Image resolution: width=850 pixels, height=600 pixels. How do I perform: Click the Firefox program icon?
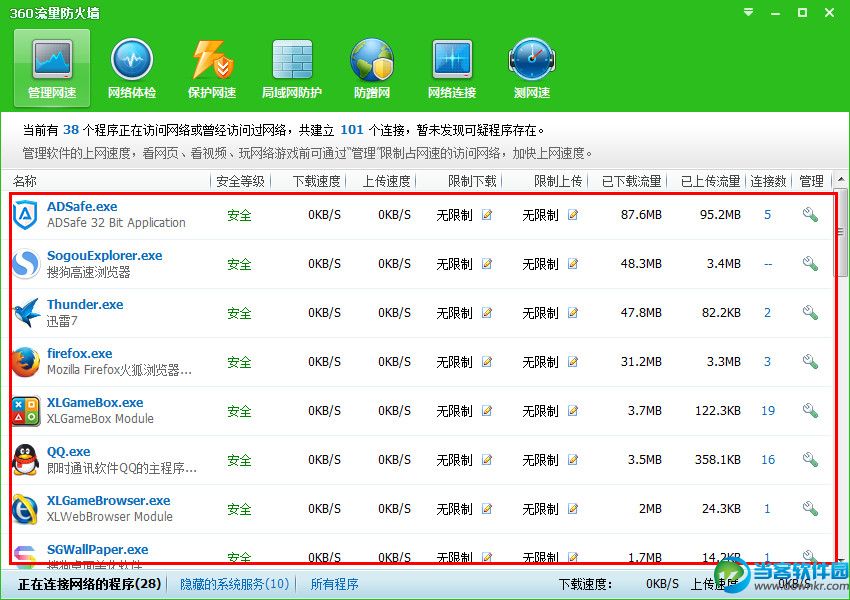coord(25,362)
